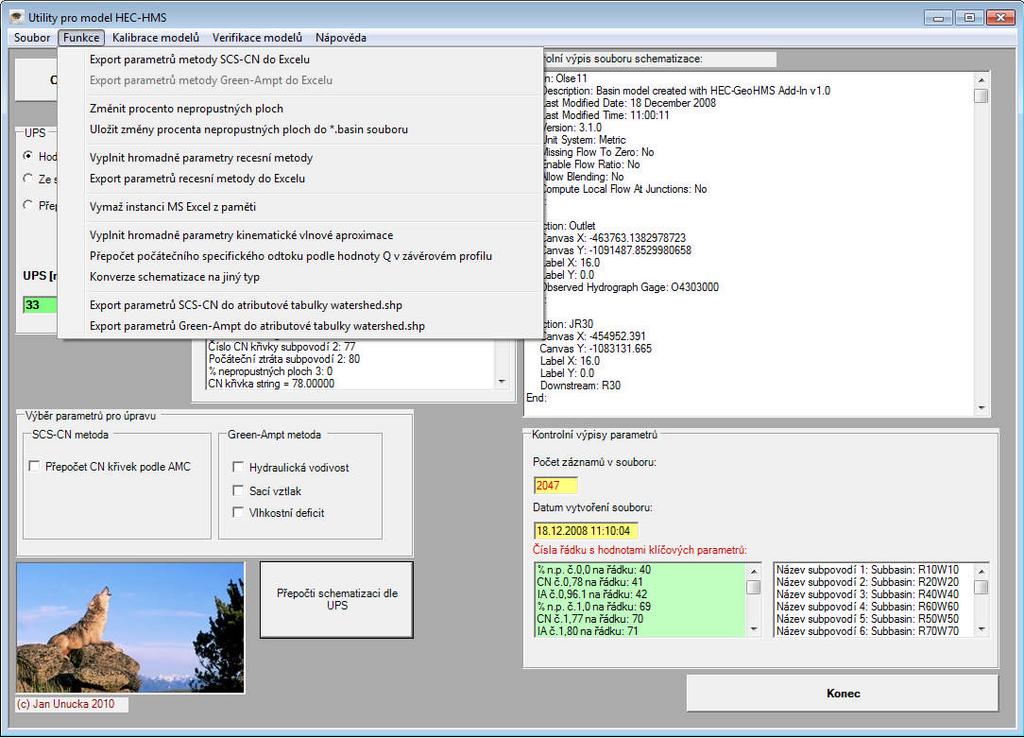Open the Nápověda menu

click(x=340, y=38)
